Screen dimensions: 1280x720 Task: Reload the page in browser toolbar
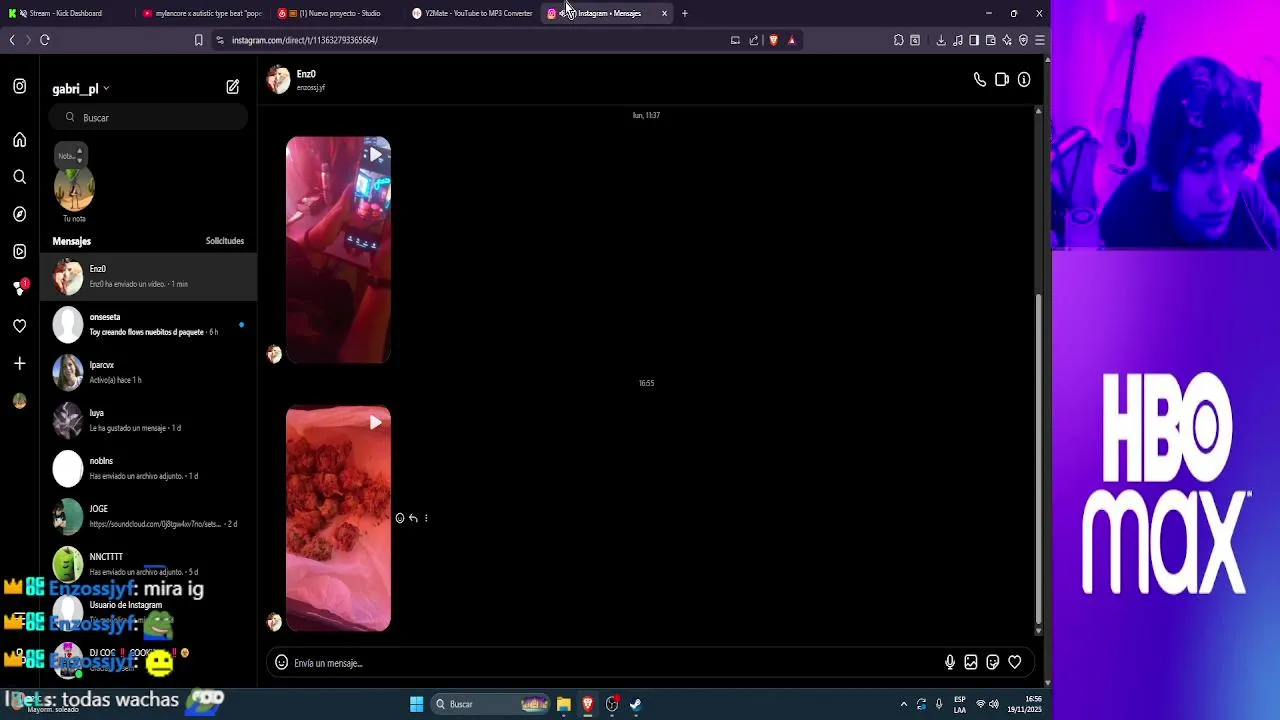tap(45, 40)
